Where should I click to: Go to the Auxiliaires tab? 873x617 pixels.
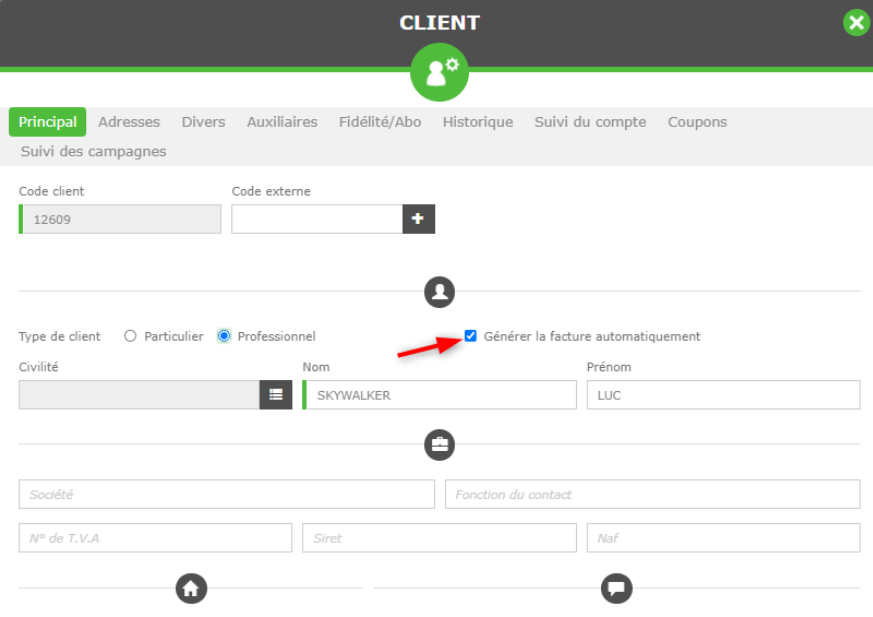282,122
